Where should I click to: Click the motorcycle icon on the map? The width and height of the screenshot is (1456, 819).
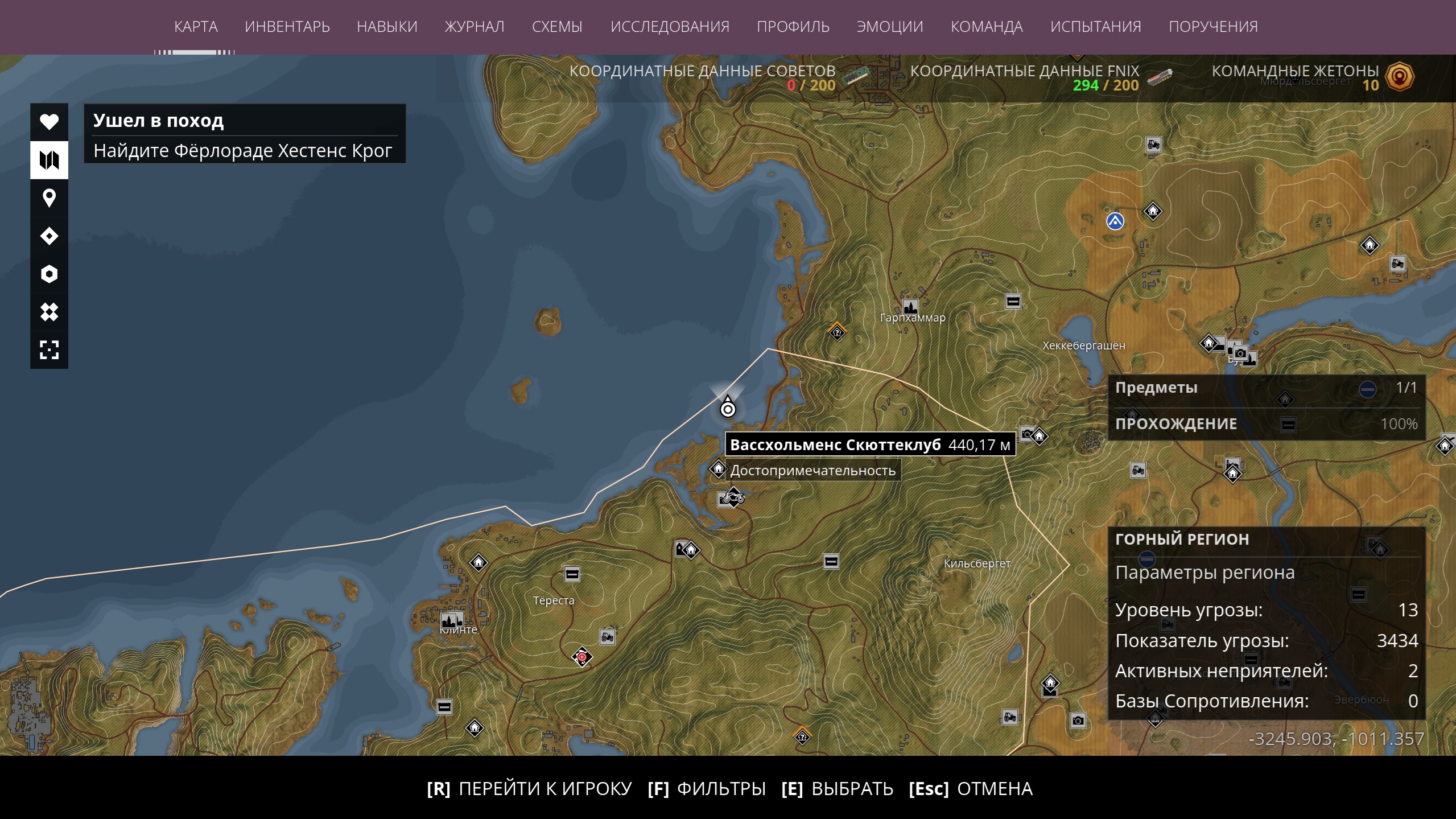point(733,498)
